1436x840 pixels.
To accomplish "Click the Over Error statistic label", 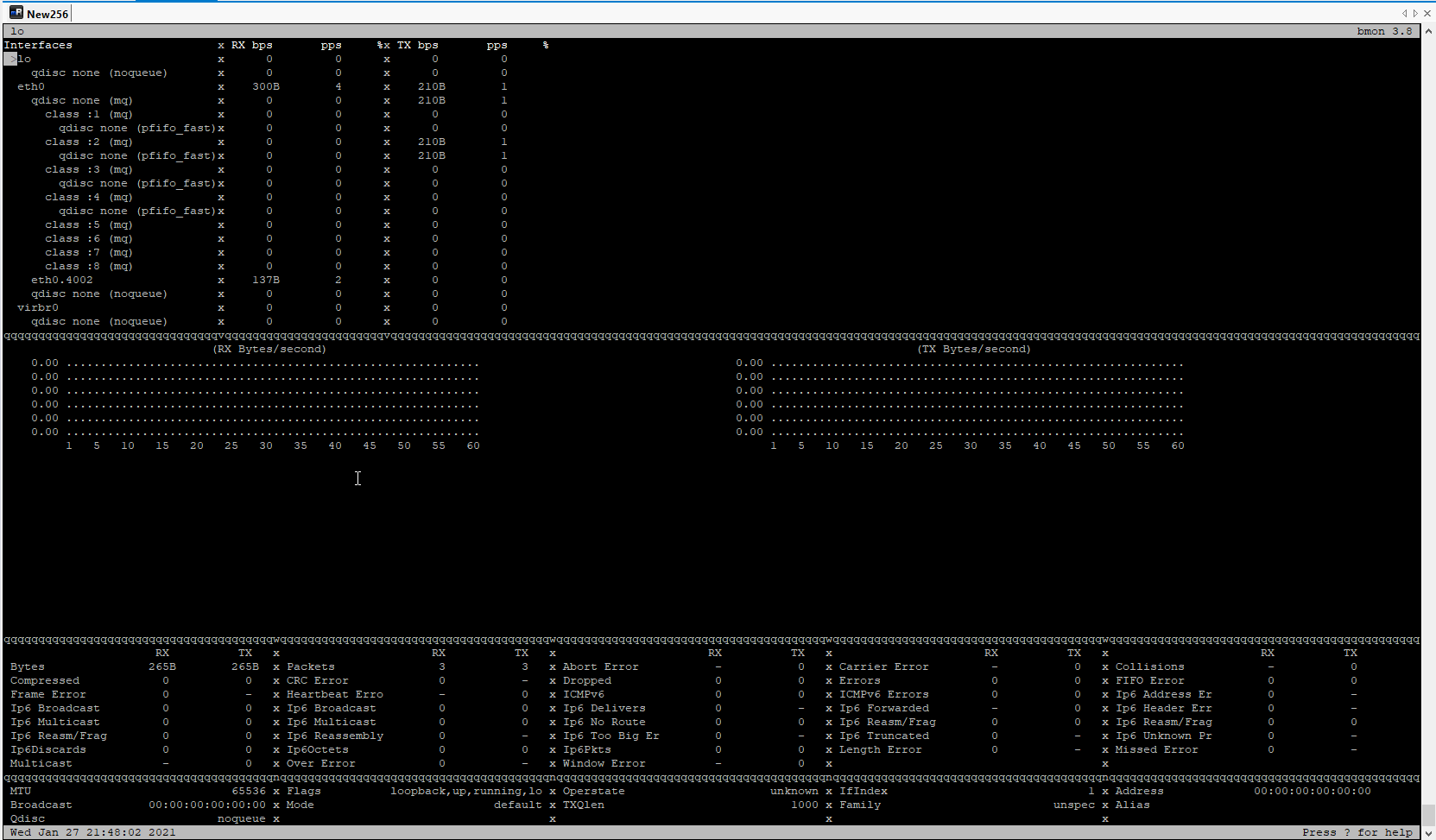I will (321, 763).
